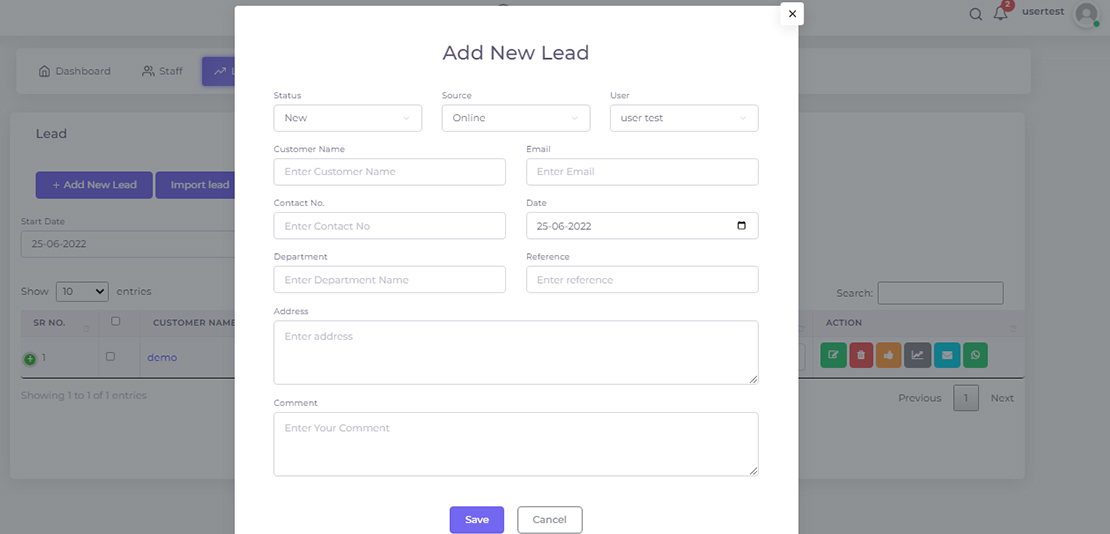Screen dimensions: 1110x534
Task: Focus the Customer Name input field
Action: (x=389, y=172)
